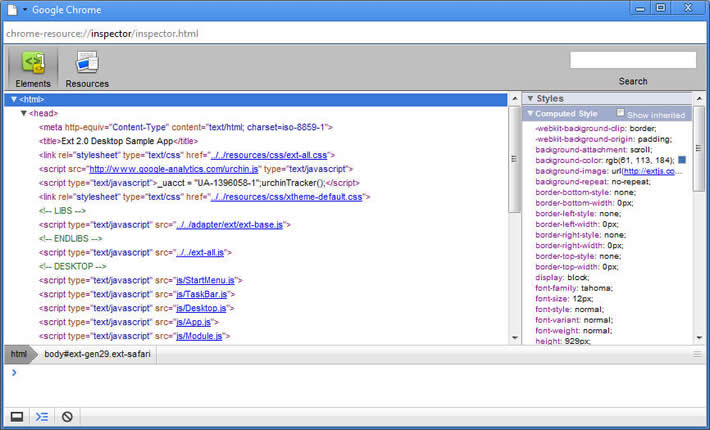Click -webkit-background-clip: border property

point(595,129)
